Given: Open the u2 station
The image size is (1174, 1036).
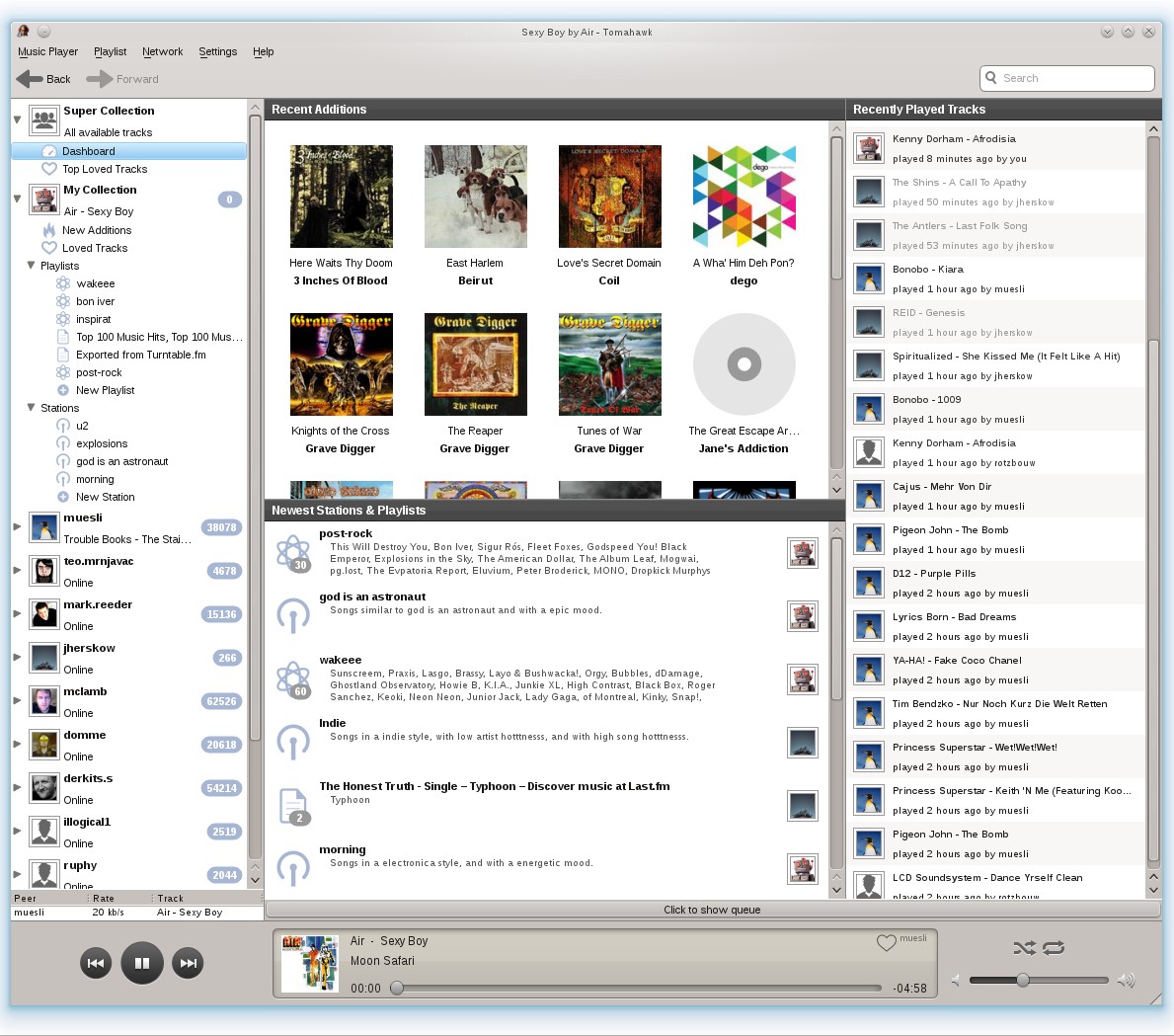Looking at the screenshot, I should coord(74,426).
